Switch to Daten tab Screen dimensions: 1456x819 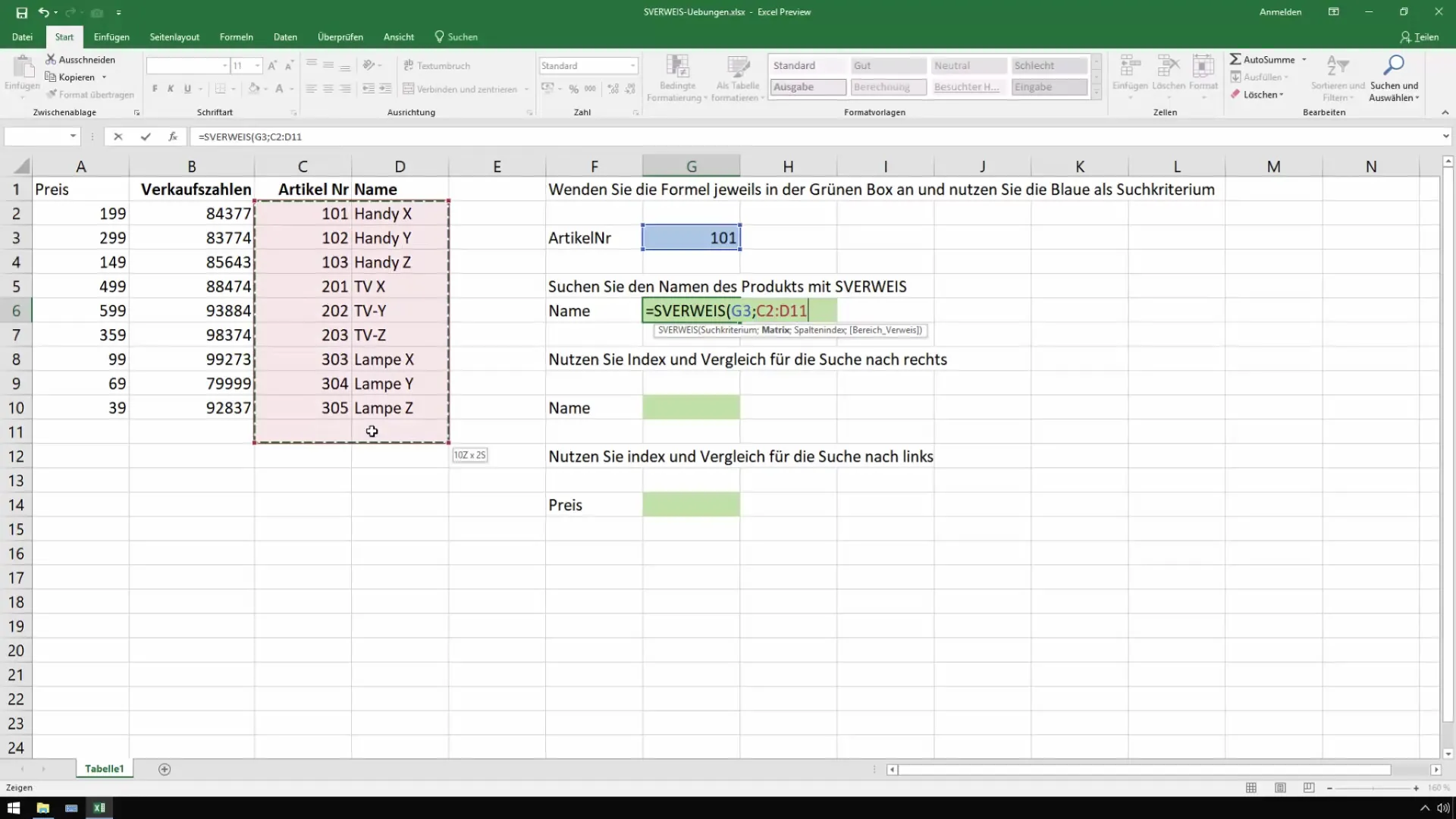[x=285, y=36]
